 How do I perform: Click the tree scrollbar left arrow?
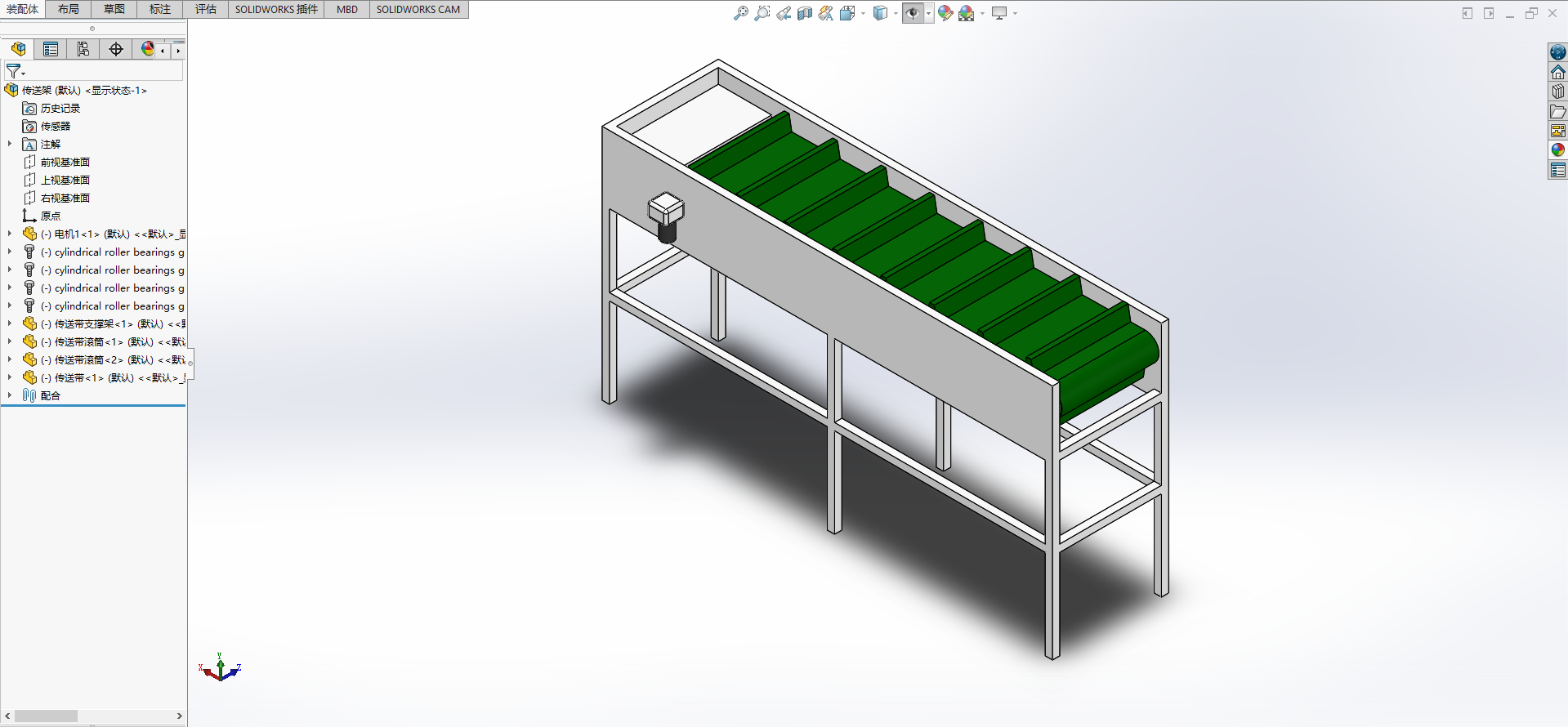tap(7, 716)
